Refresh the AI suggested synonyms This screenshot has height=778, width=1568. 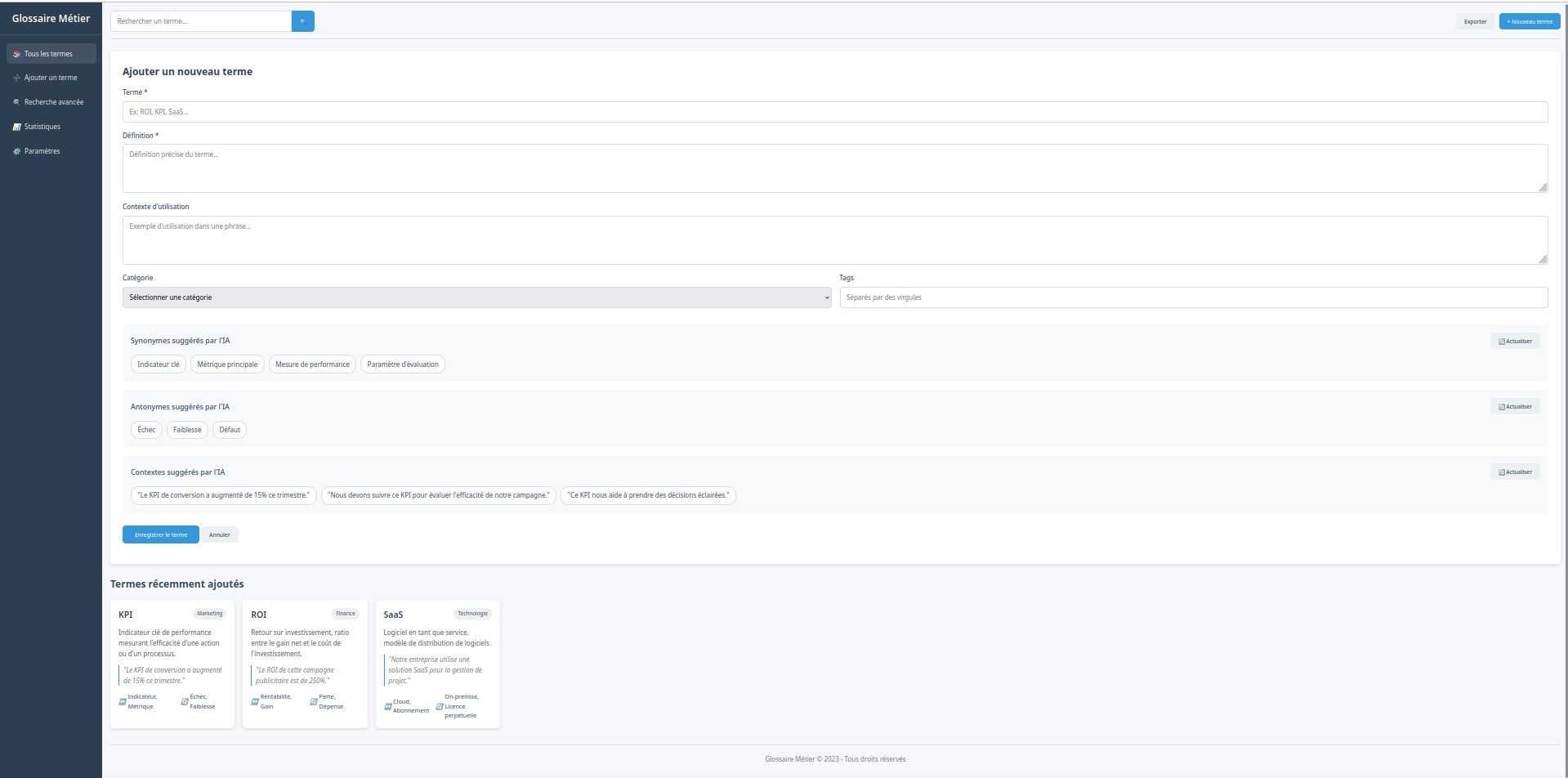coord(1514,341)
